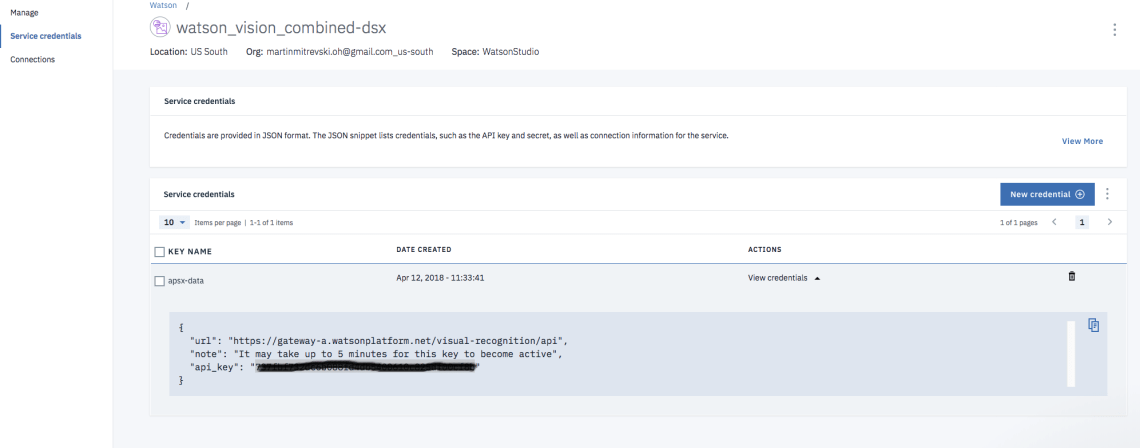Click the page number 1 field
This screenshot has width=1140, height=448.
pos(1081,222)
